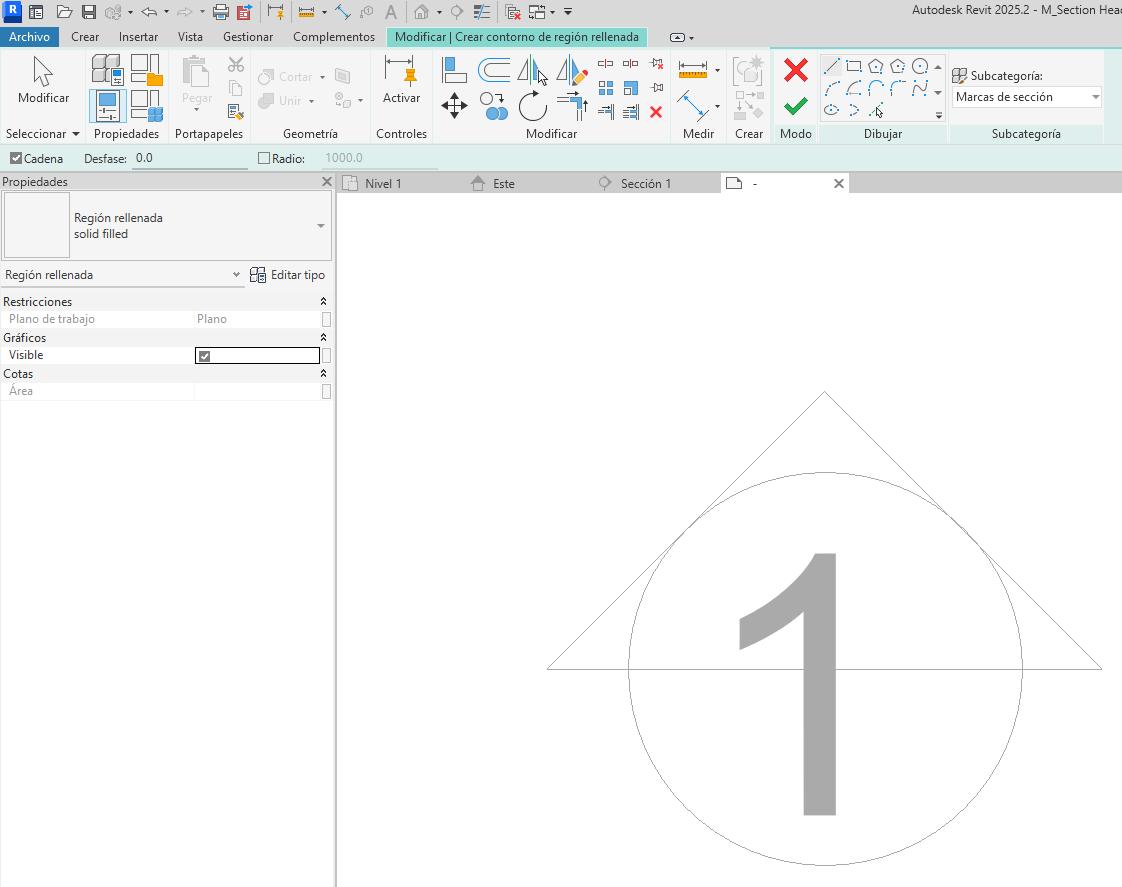Select the Move tool
1122x887 pixels.
pos(454,107)
